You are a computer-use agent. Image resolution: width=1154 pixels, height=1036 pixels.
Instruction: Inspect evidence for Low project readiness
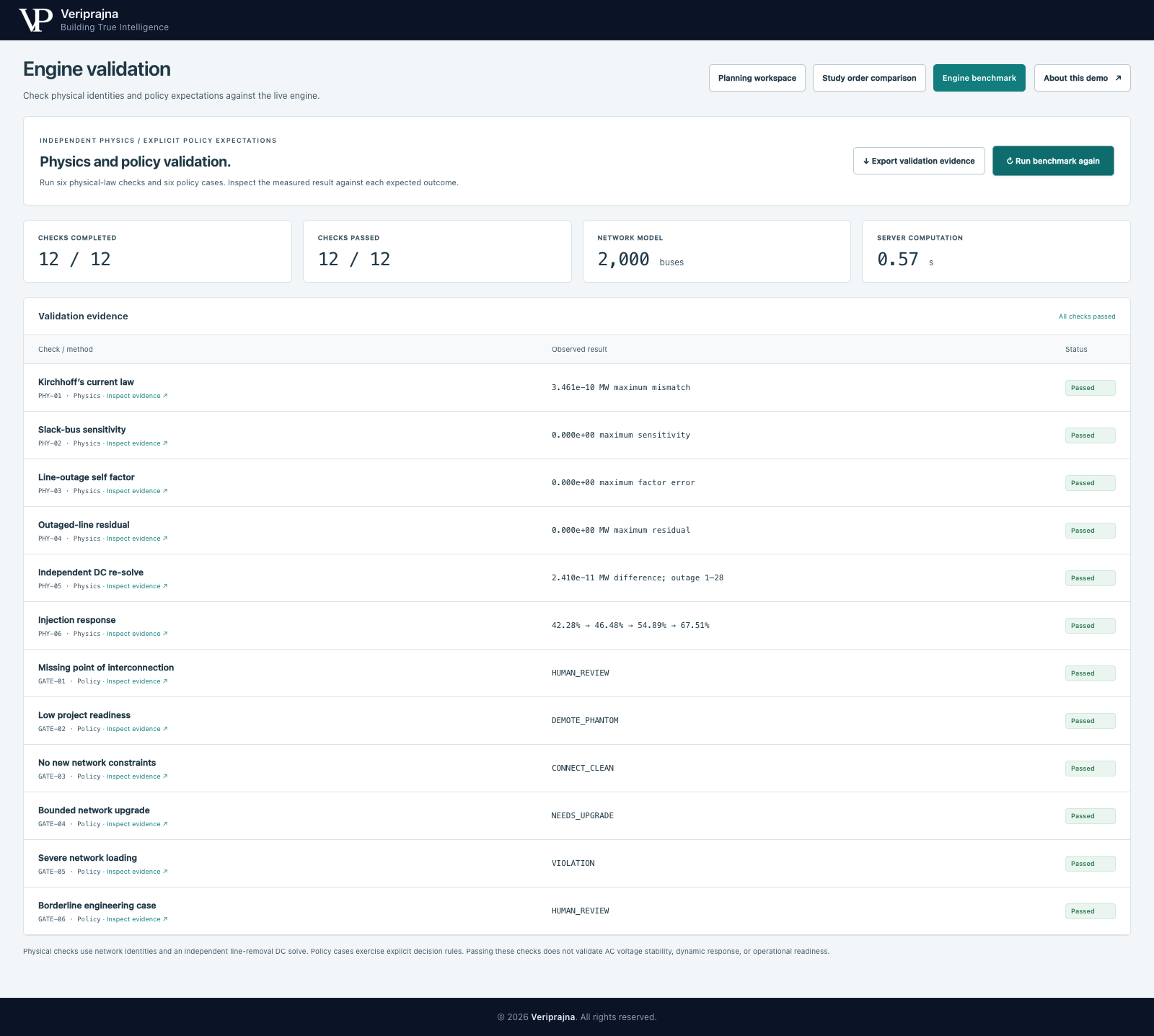[x=137, y=729]
